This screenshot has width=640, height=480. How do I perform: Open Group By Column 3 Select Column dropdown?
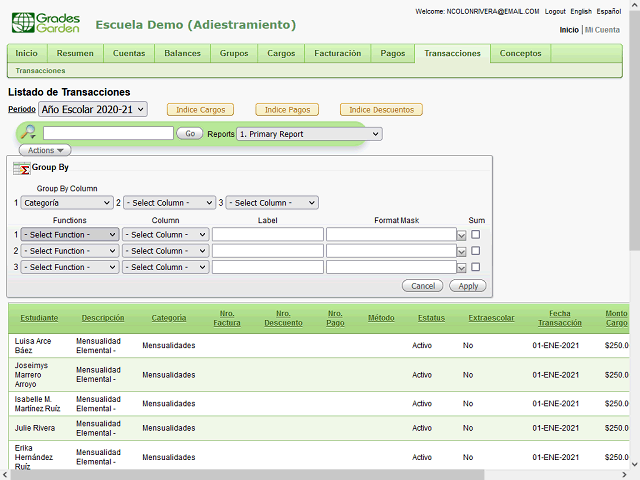coord(272,203)
